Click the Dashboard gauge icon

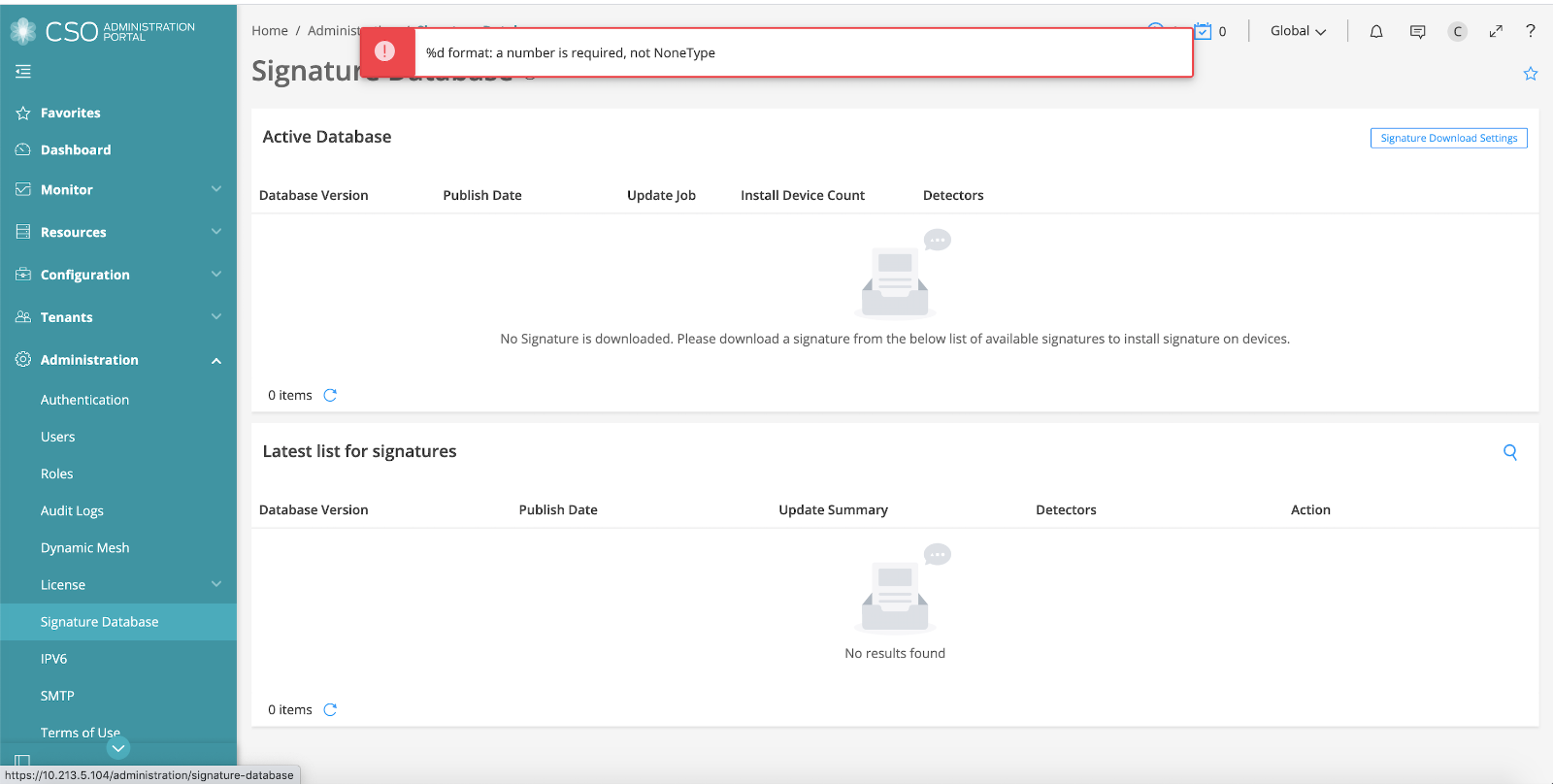[23, 149]
